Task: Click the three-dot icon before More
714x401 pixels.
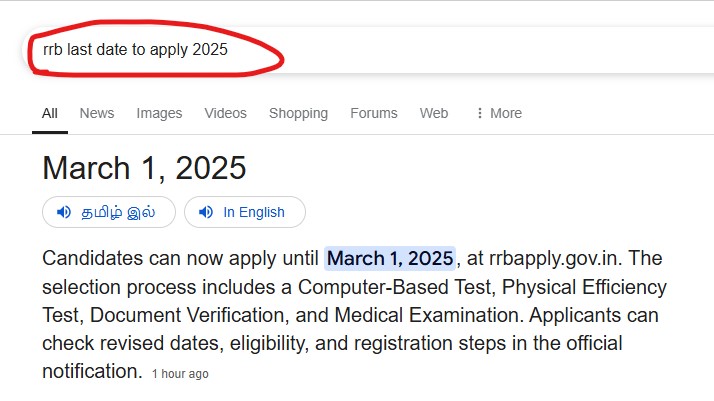Action: pos(479,113)
